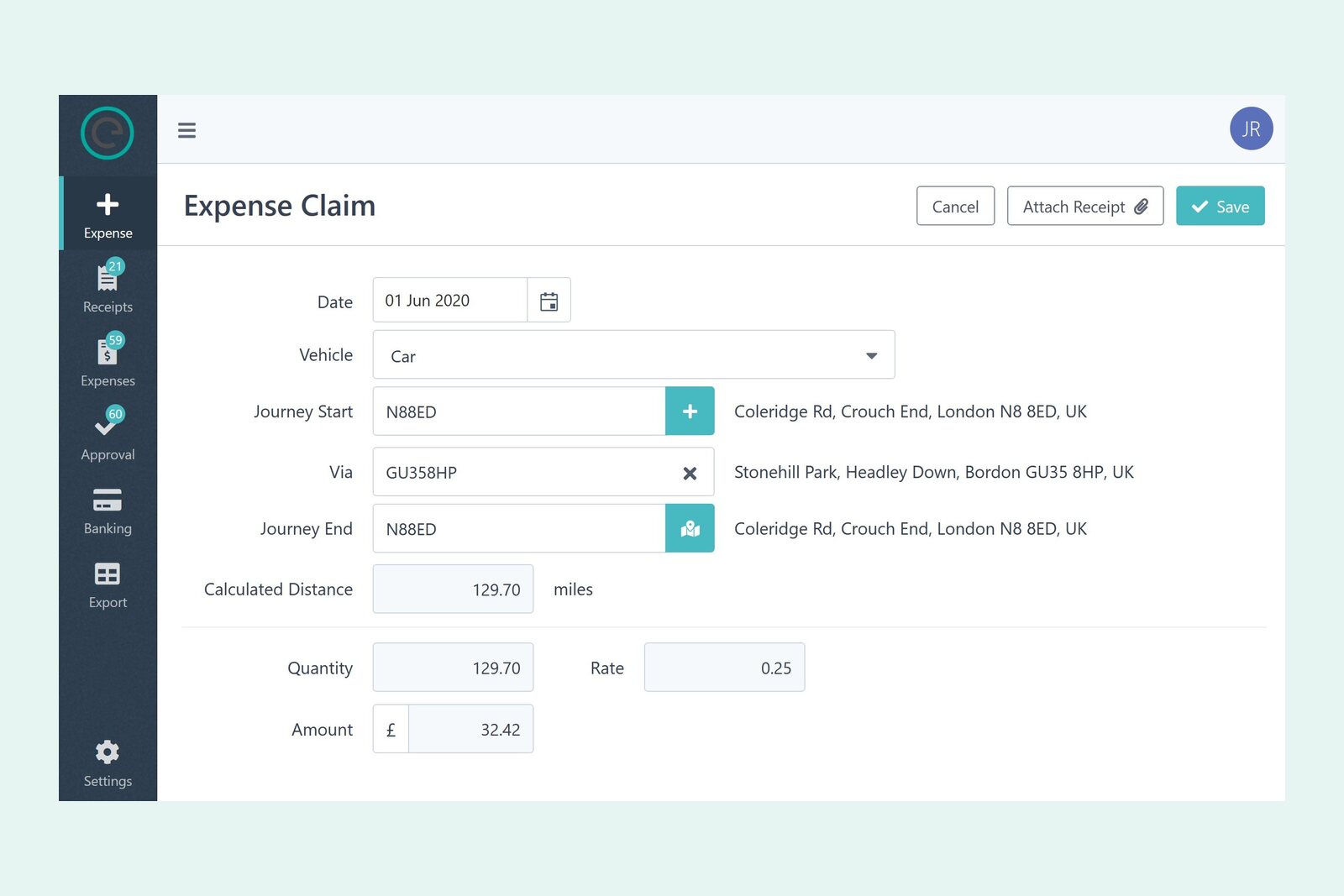Click the map icon beside Journey End
The width and height of the screenshot is (1344, 896).
tap(690, 529)
